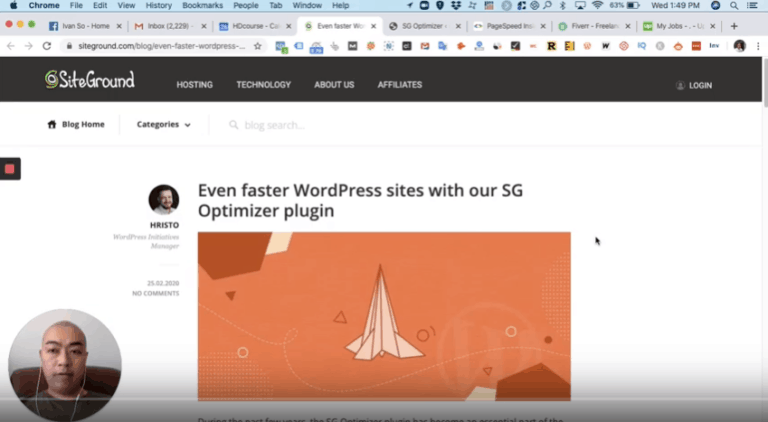Screen dimensions: 768x422
Task: Bookmark this page with the star icon
Action: tap(258, 46)
